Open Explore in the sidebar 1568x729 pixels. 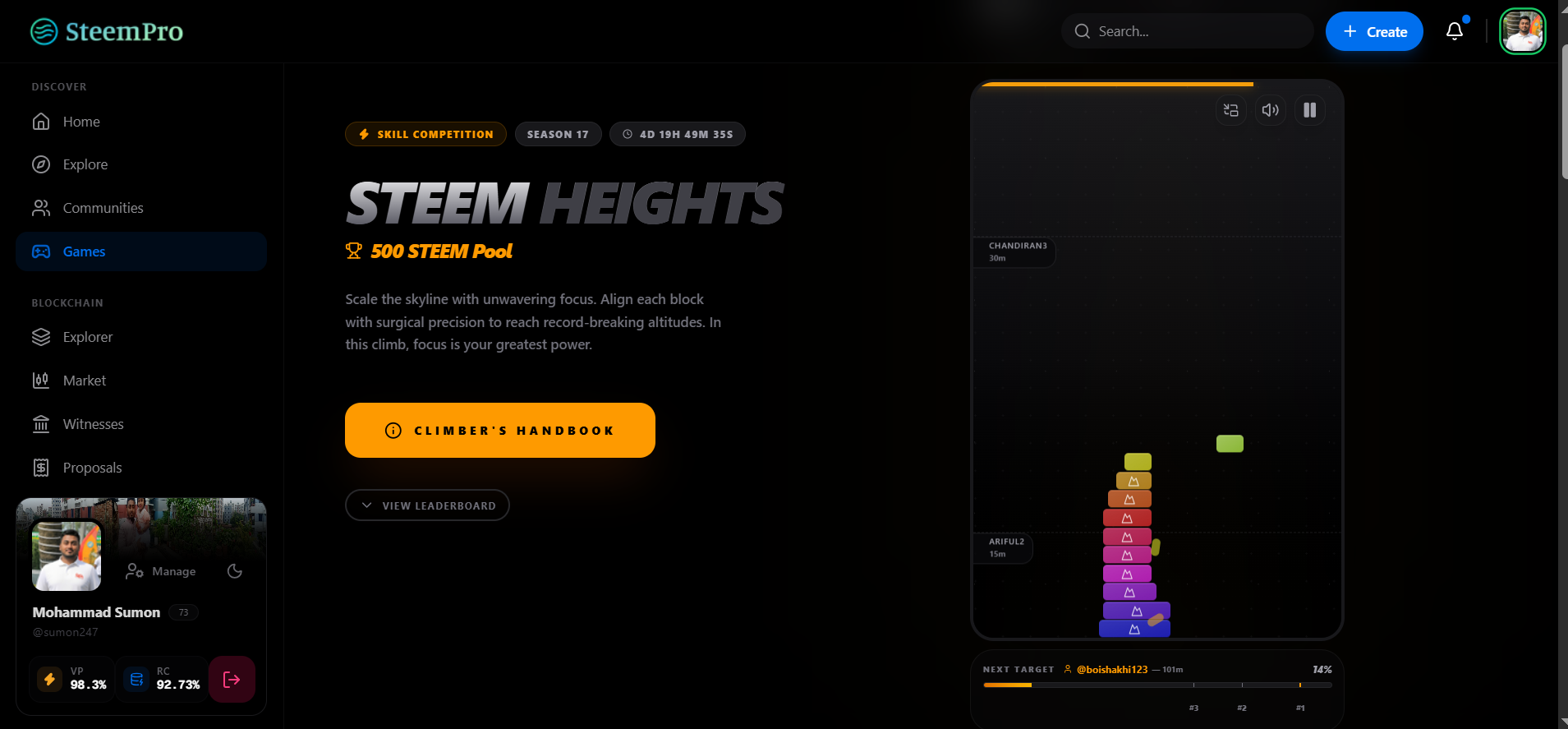coord(141,164)
